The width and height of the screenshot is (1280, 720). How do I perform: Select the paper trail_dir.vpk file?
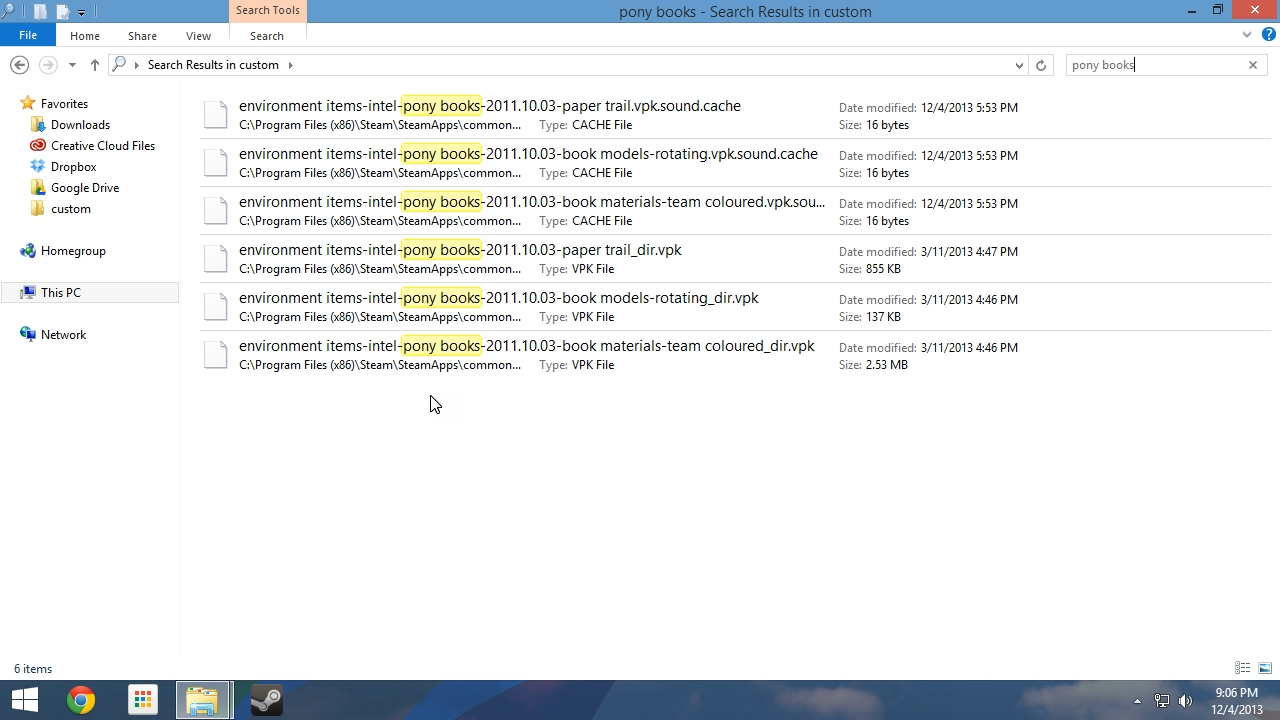tap(735, 259)
